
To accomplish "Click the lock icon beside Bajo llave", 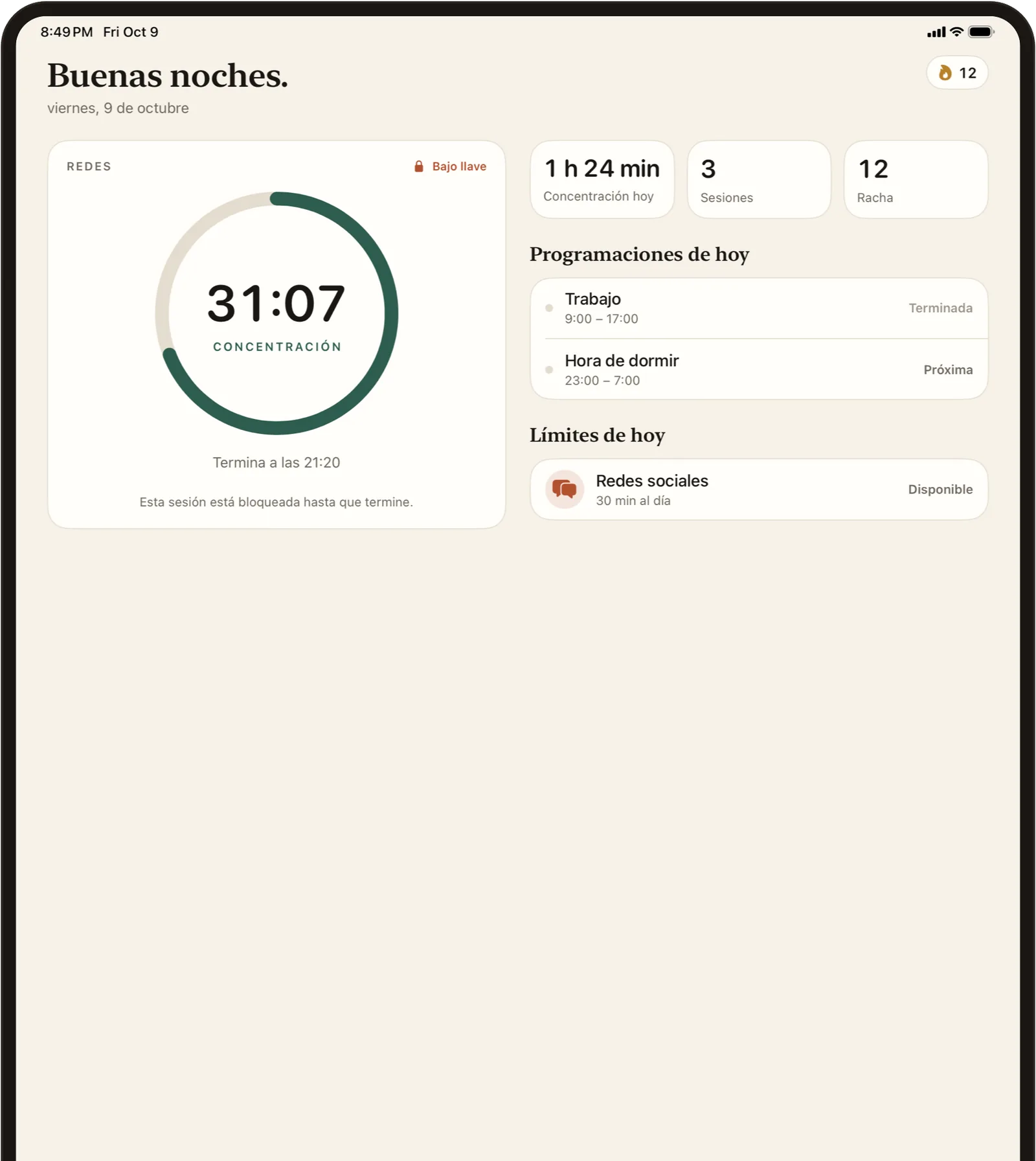I will click(419, 166).
